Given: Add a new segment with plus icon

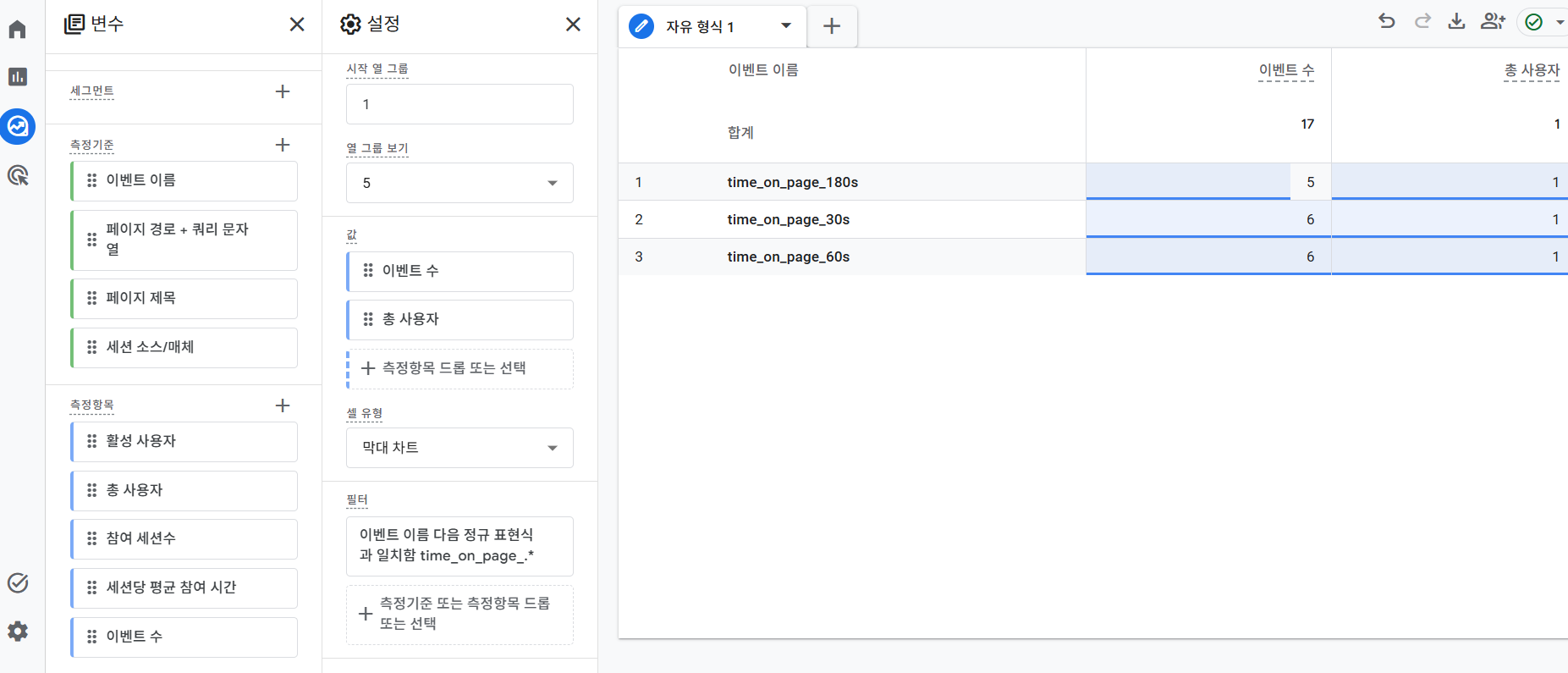Looking at the screenshot, I should 283,91.
